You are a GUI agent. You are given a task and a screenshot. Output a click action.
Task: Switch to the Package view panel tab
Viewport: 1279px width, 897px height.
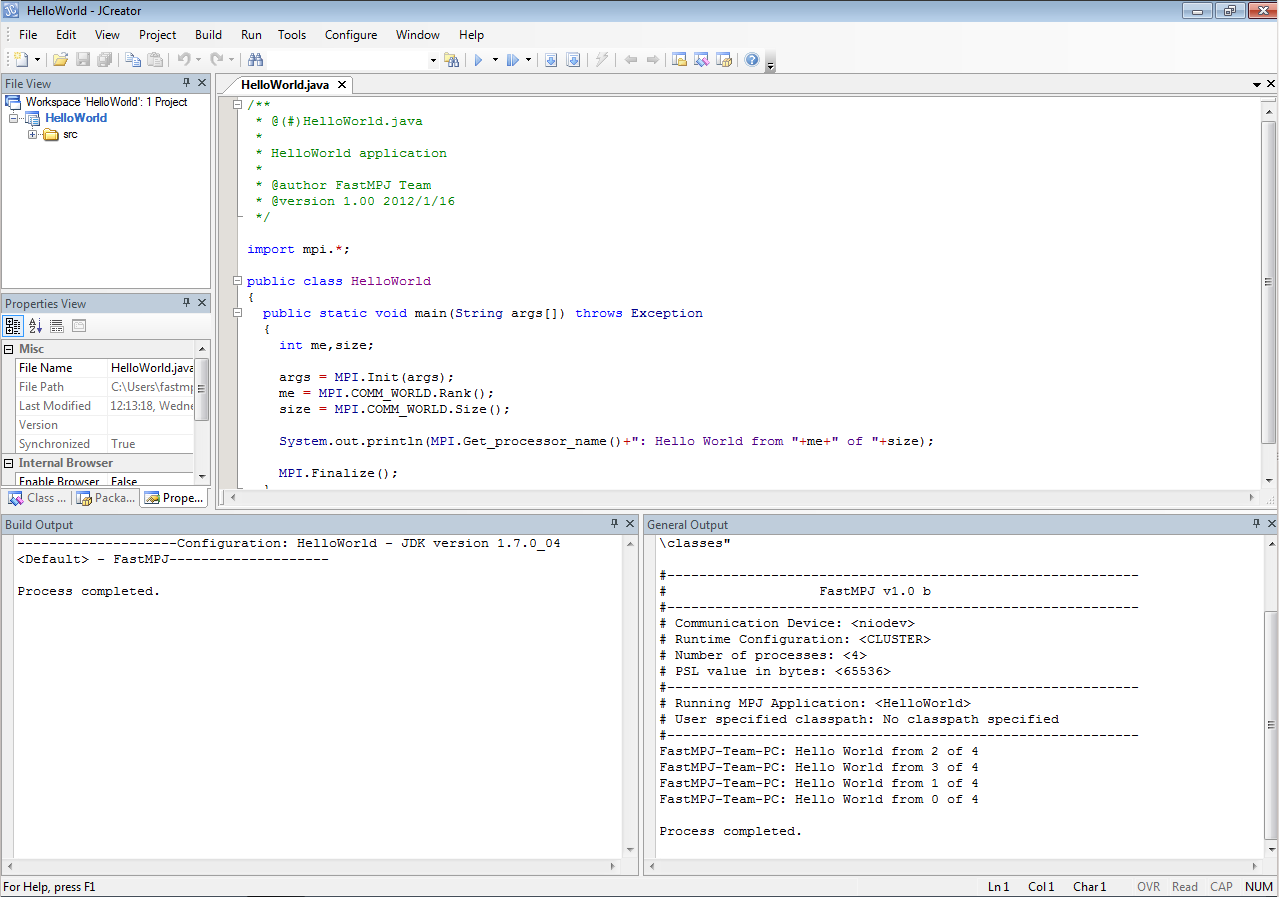point(106,498)
